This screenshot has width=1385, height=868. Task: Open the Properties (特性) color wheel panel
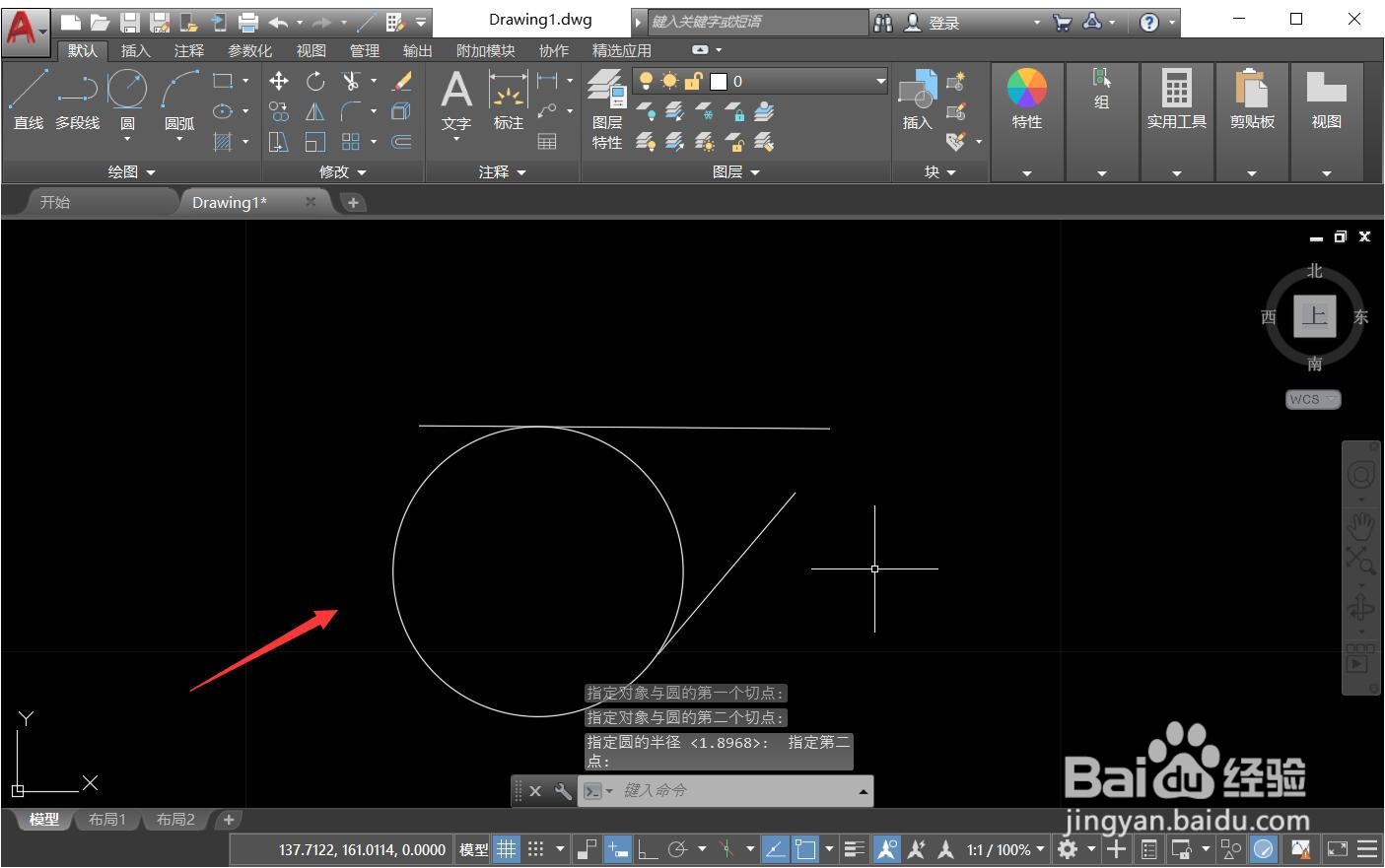pos(1027,100)
